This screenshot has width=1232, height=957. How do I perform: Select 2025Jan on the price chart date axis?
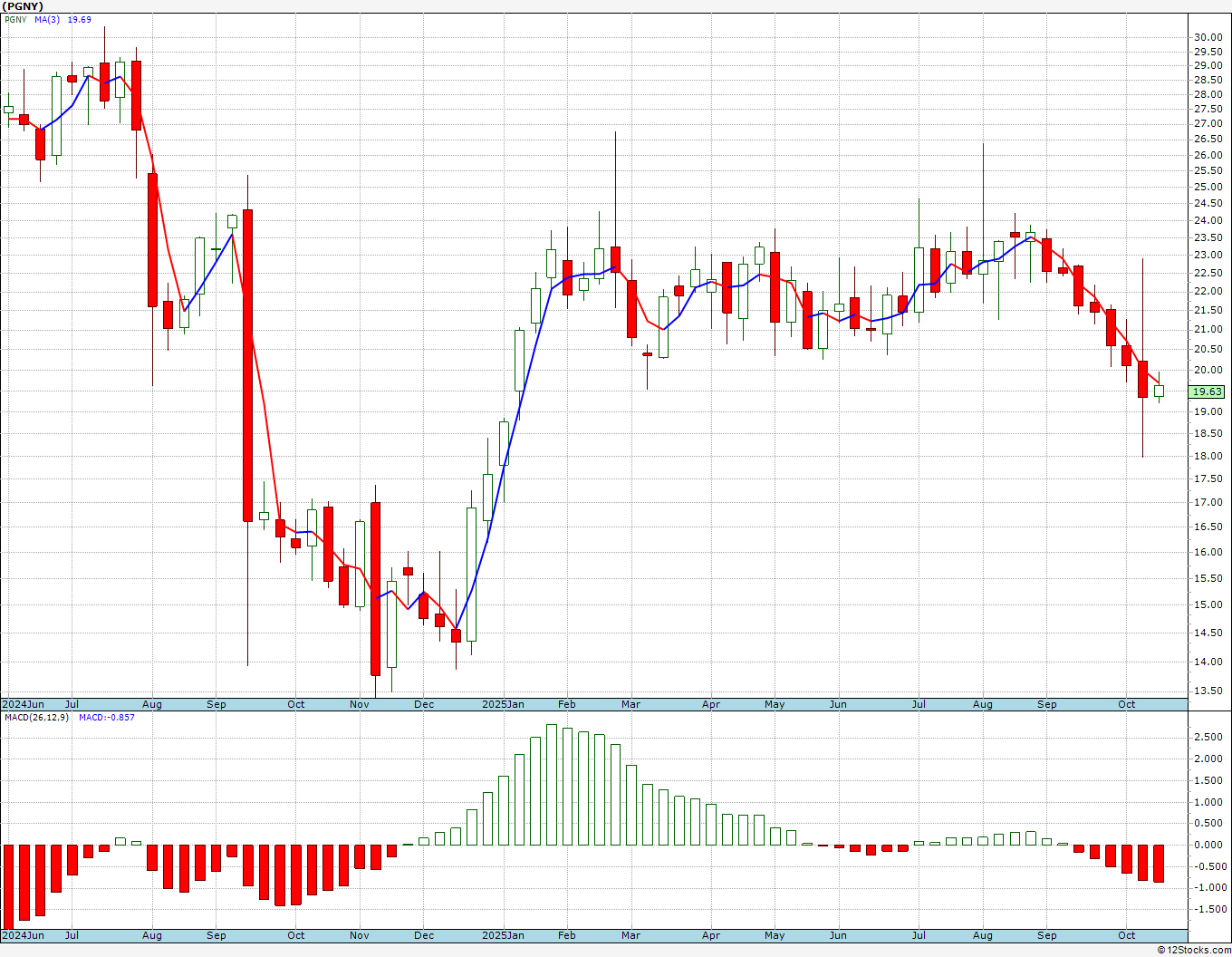click(503, 704)
